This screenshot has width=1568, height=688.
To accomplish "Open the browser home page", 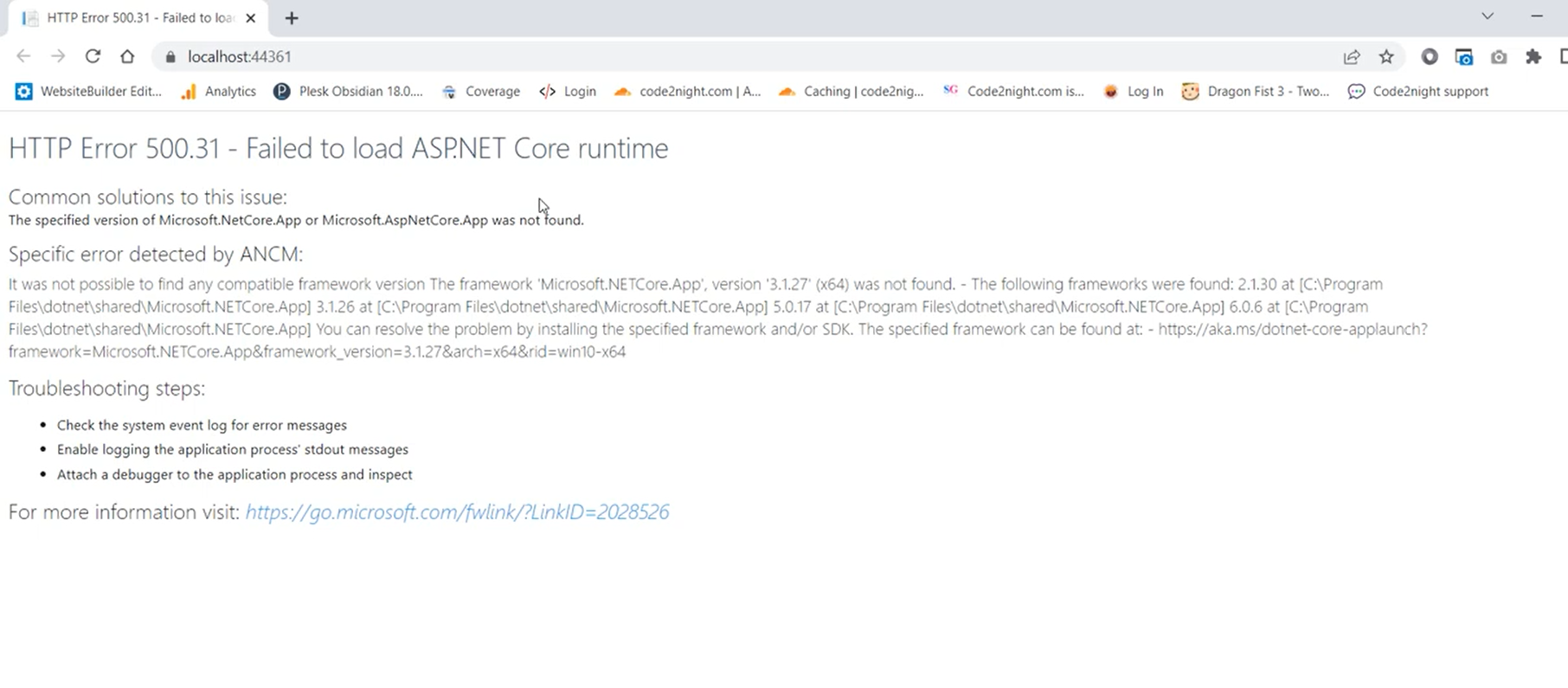I will [x=127, y=56].
